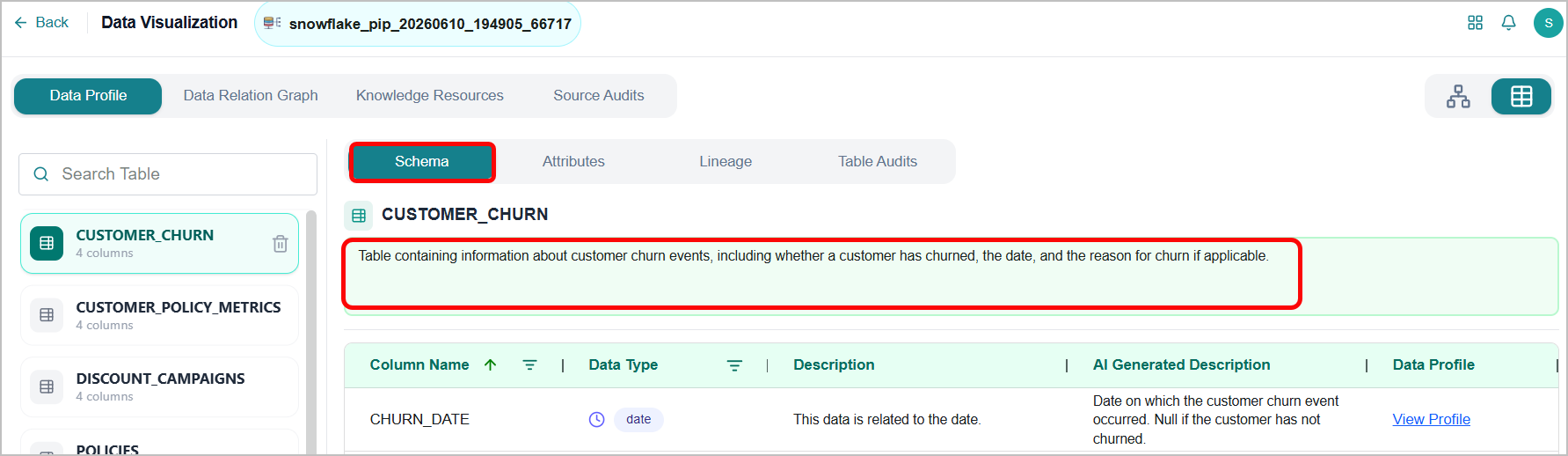1568x456 pixels.
Task: Select CUSTOMER_POLICY_METRICS table in list
Action: (x=159, y=315)
